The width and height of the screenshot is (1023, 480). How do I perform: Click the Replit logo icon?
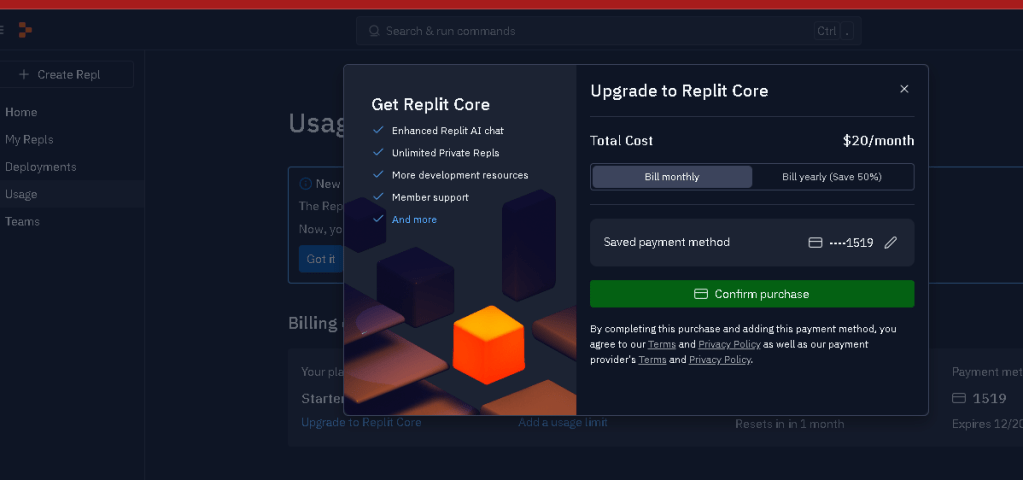(25, 30)
